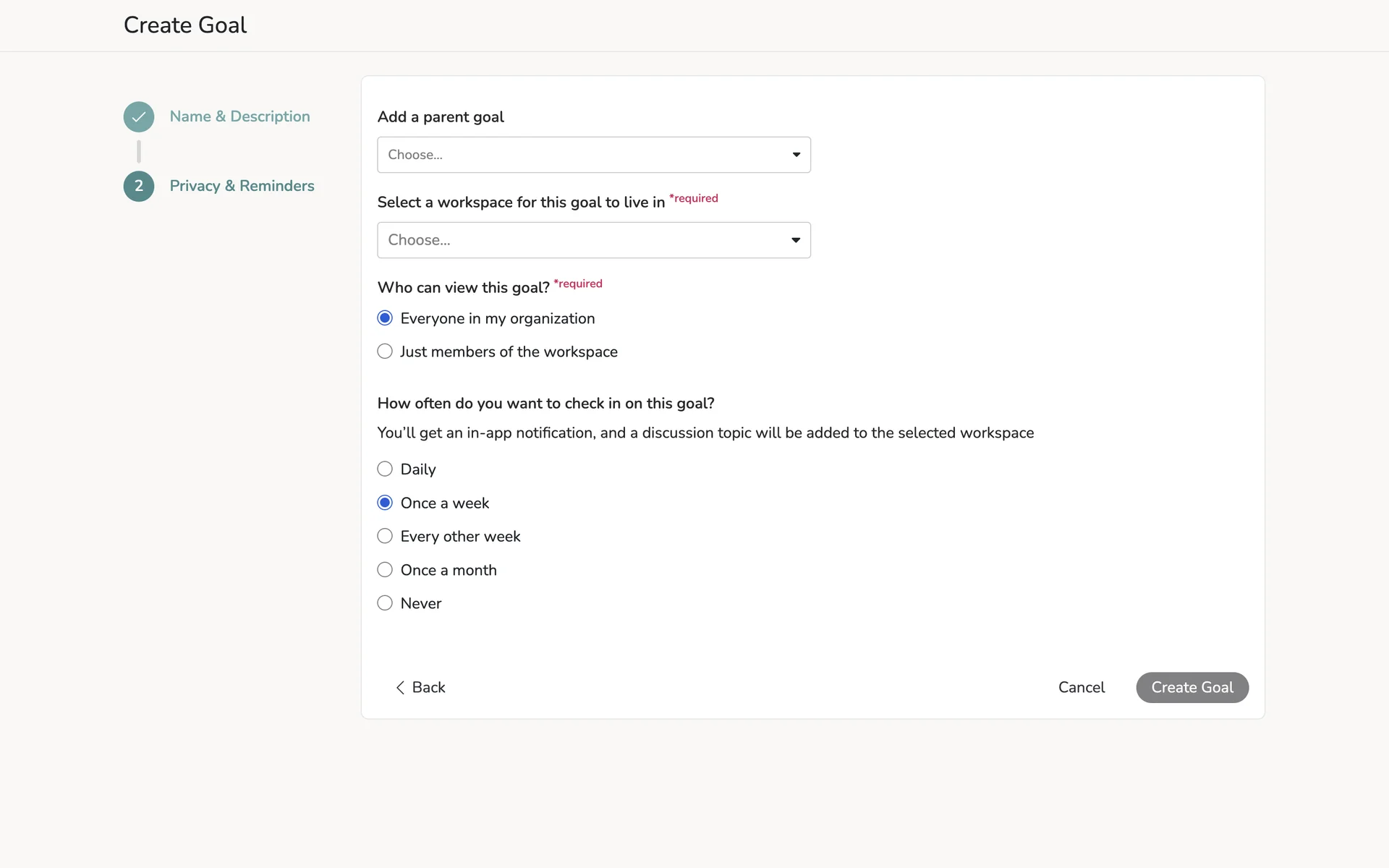The image size is (1389, 868).
Task: Open Privacy & Reminders step
Action: coord(242,186)
